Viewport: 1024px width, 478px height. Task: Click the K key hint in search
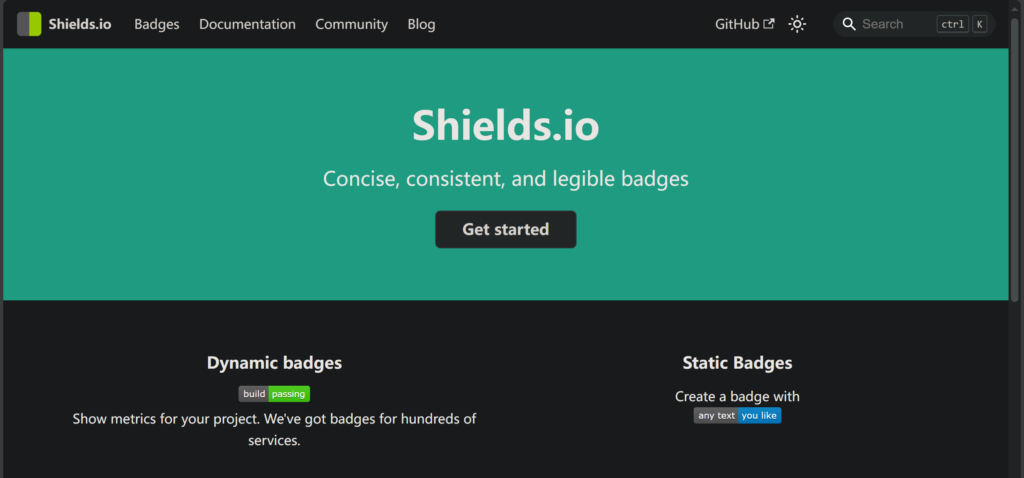click(980, 24)
